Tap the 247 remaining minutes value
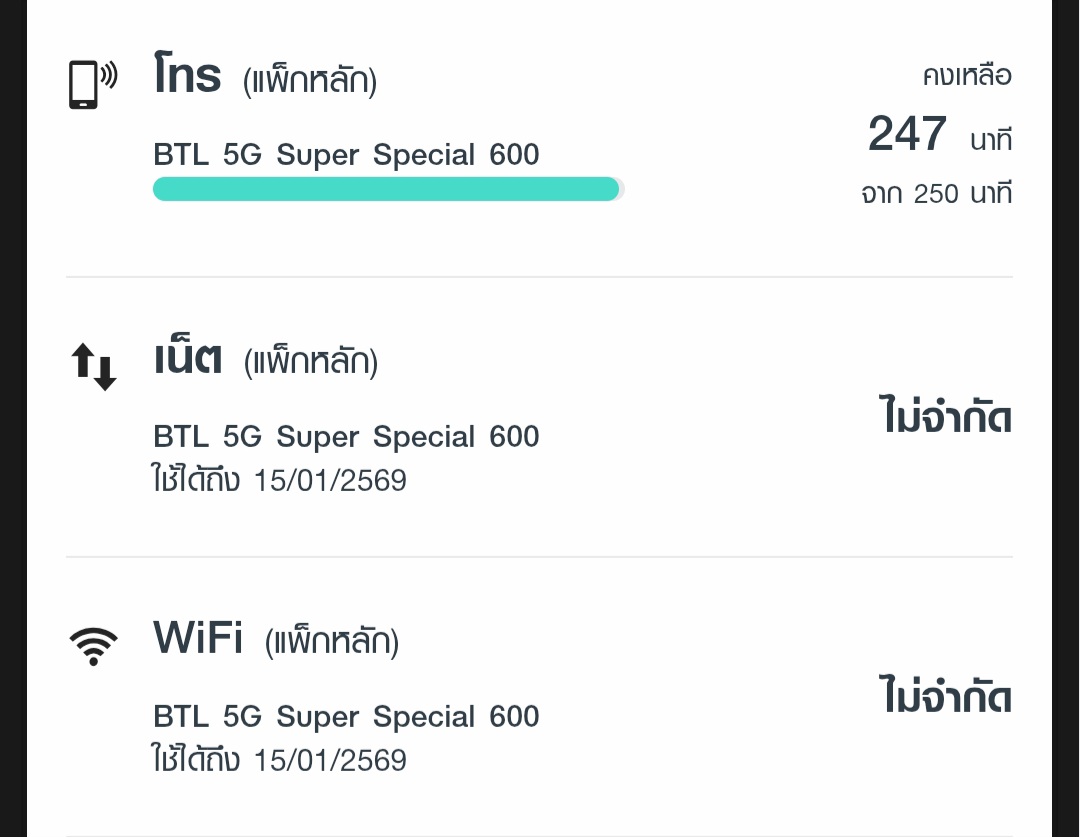The width and height of the screenshot is (1080, 837). [907, 135]
